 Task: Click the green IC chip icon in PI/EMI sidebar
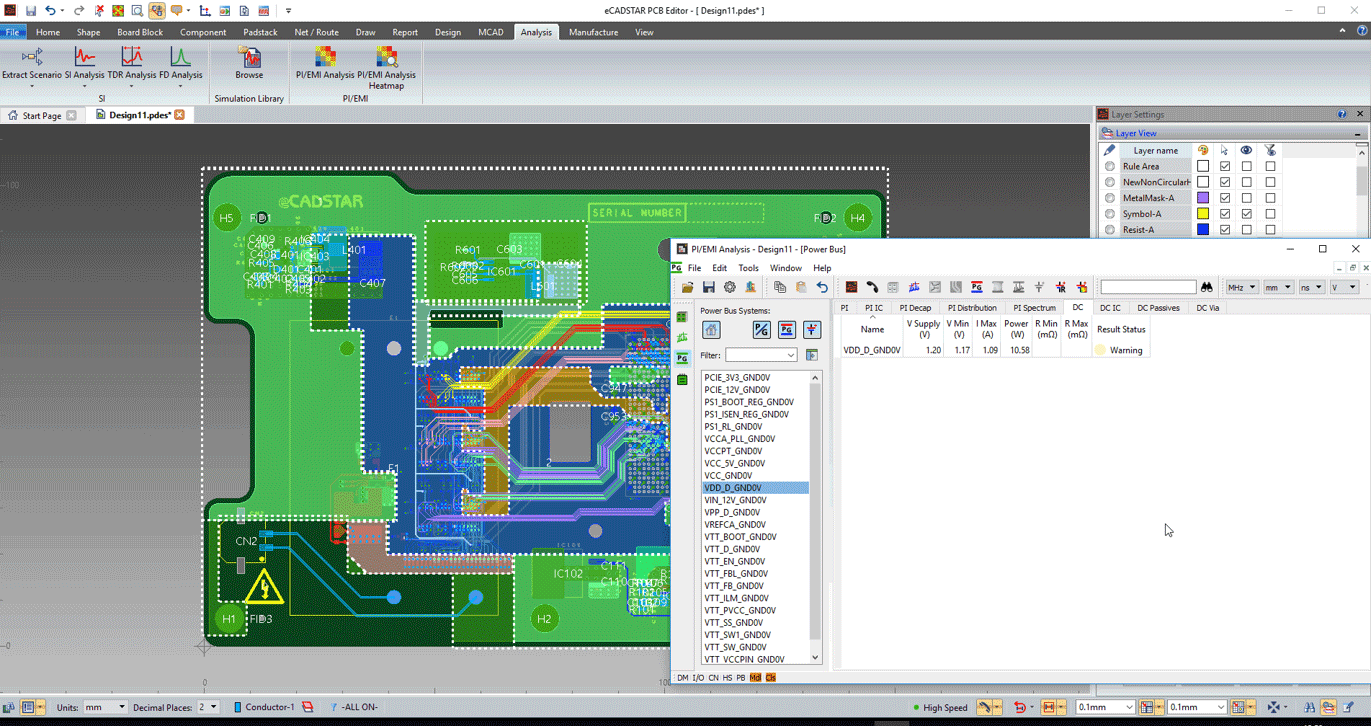tap(682, 380)
